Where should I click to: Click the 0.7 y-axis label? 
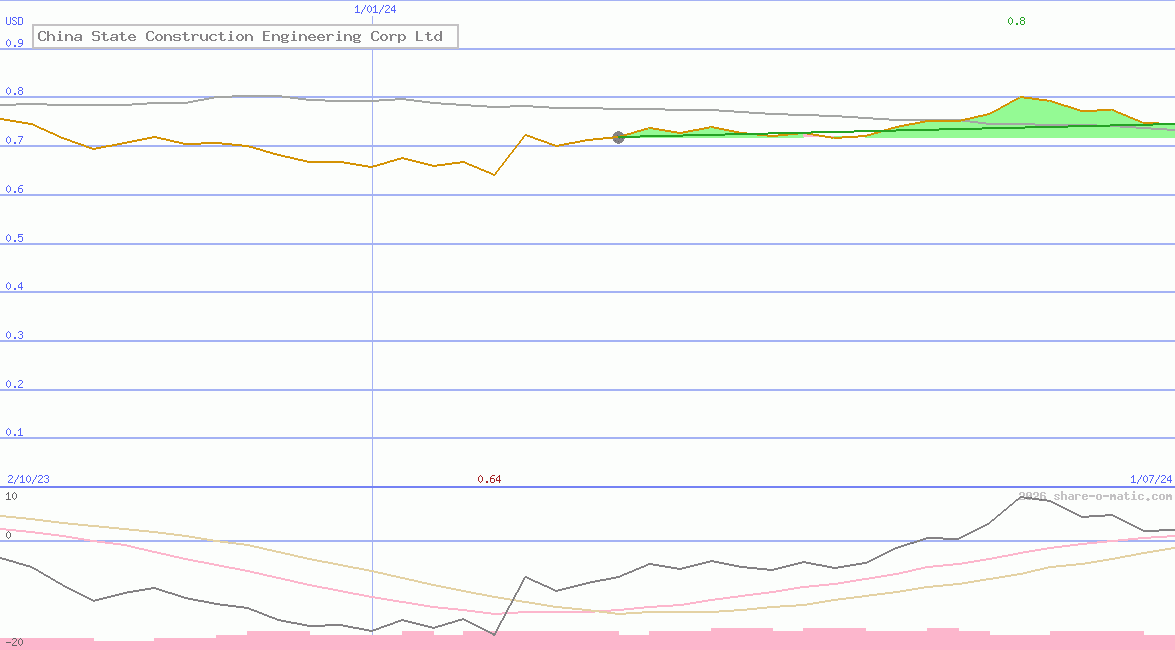pos(14,140)
